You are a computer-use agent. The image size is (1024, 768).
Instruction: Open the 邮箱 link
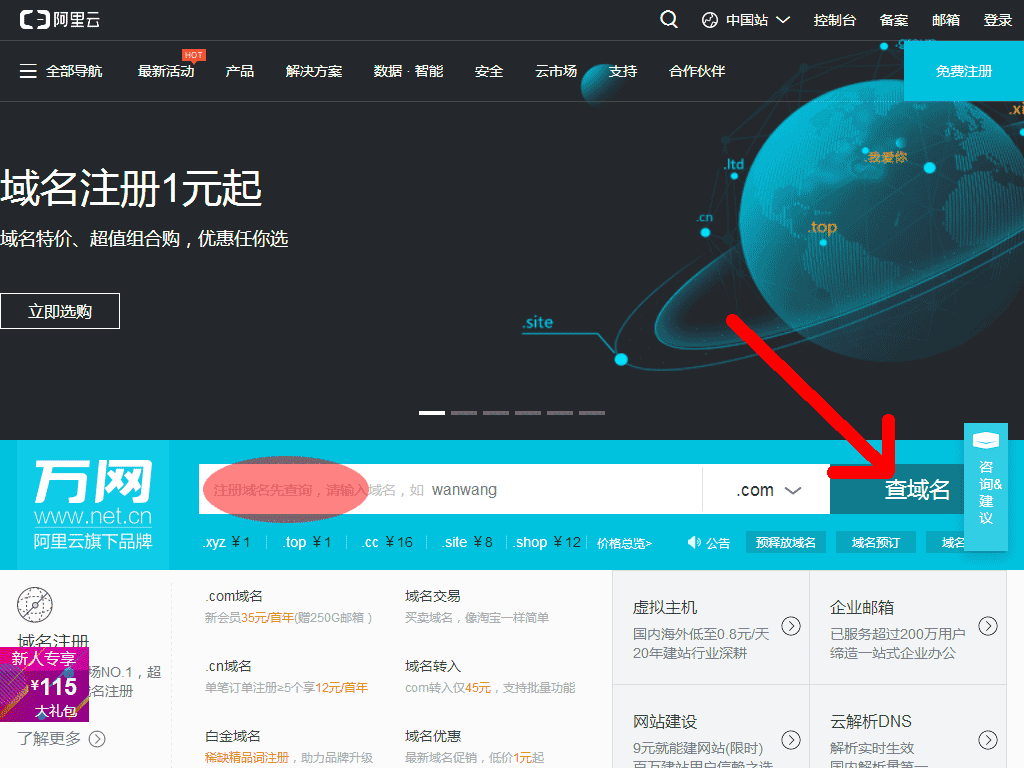click(x=946, y=20)
